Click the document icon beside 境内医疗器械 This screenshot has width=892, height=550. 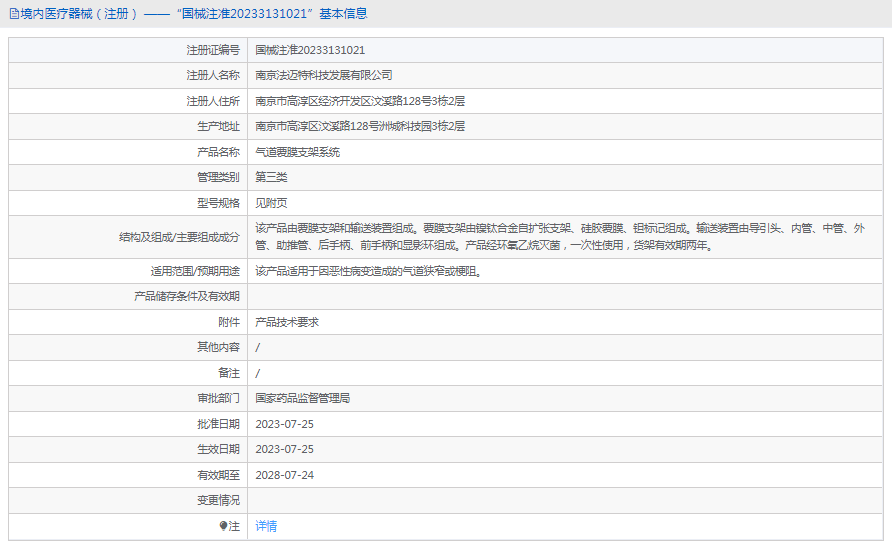(14, 14)
